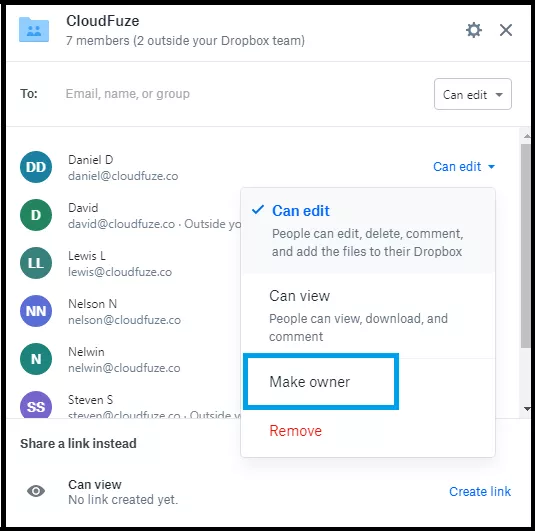Click the CloudFuze shared folder icon

pos(34,29)
